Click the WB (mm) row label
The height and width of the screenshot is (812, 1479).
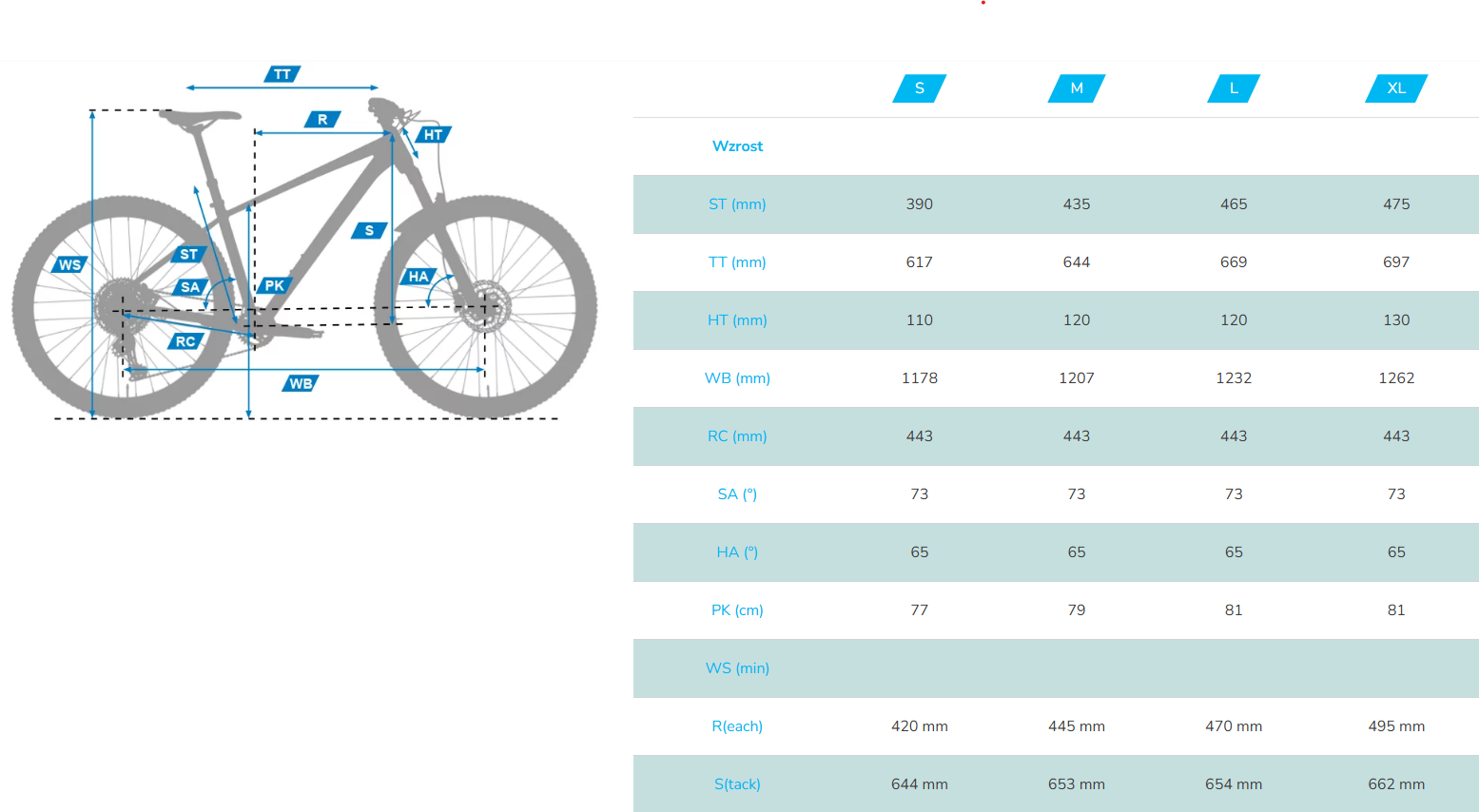coord(737,378)
